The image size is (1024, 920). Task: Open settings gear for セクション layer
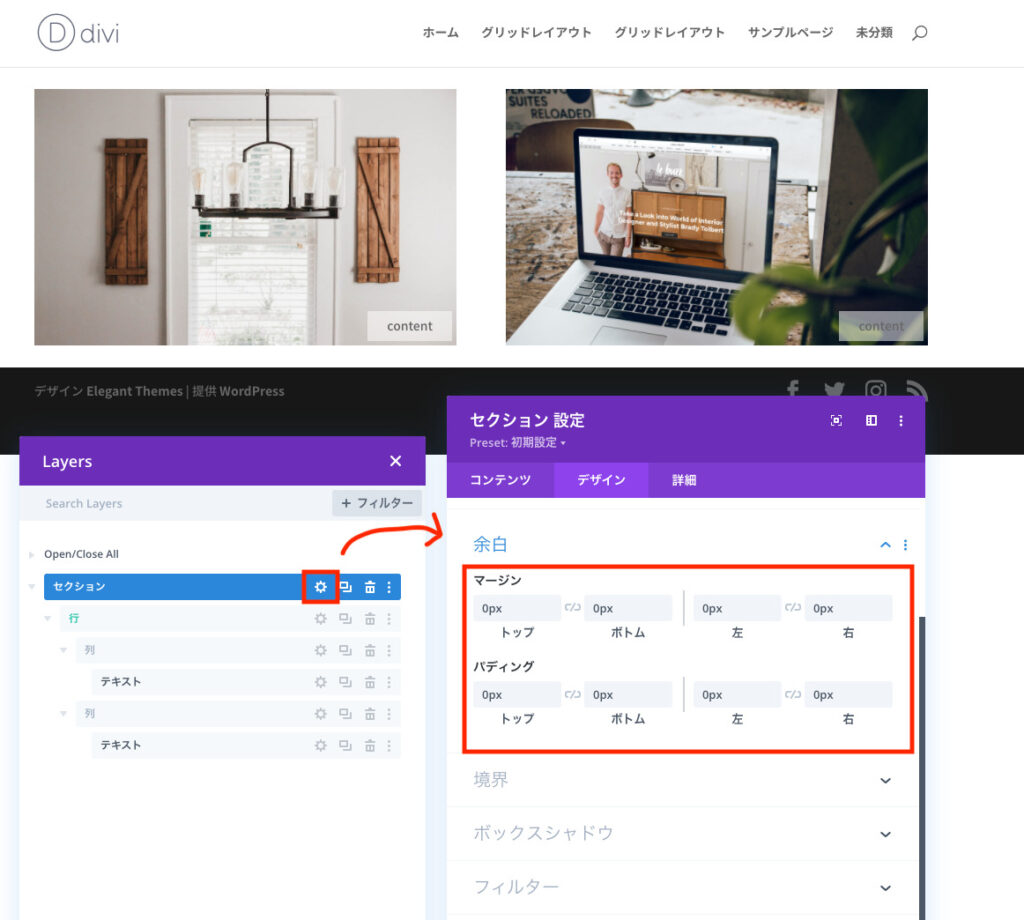pos(321,587)
